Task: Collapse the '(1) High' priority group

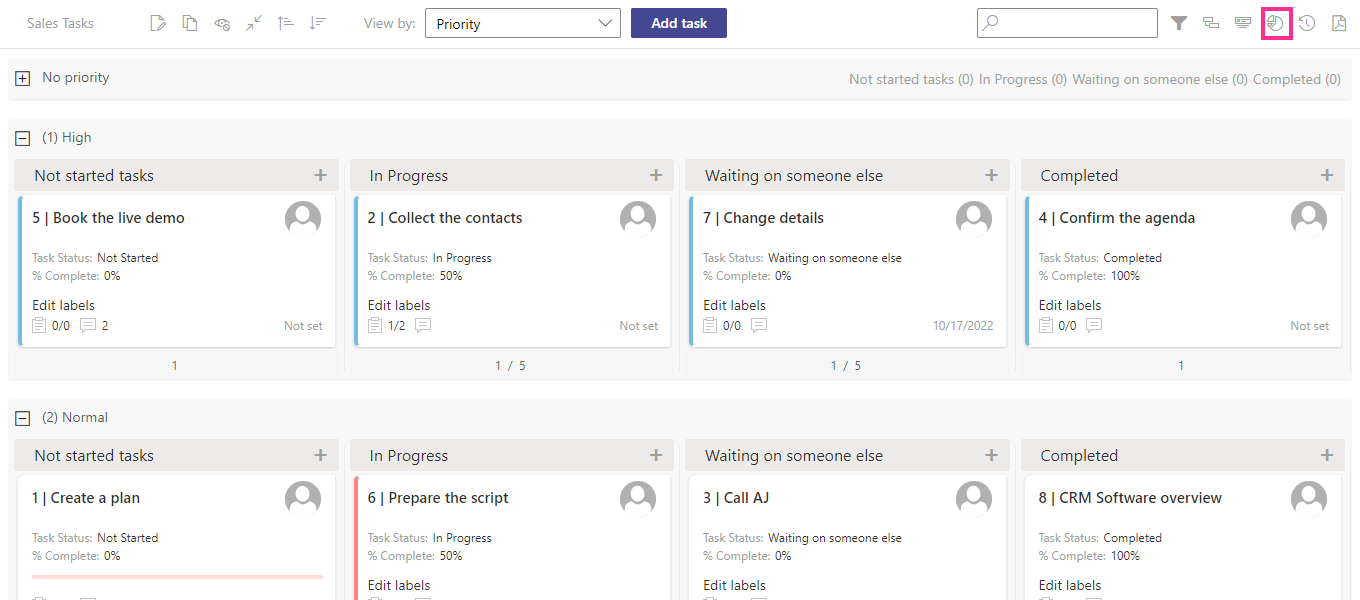Action: coord(22,137)
